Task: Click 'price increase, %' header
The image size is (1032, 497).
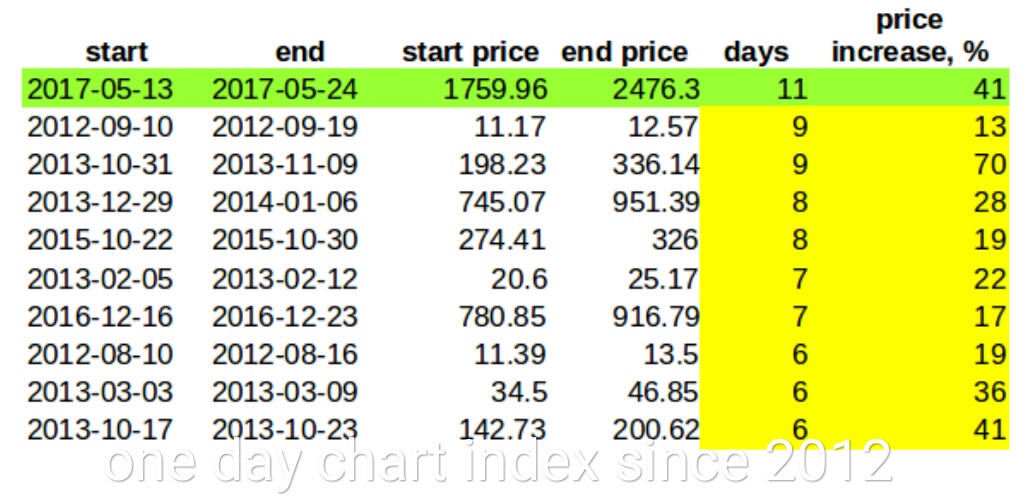Action: (909, 36)
